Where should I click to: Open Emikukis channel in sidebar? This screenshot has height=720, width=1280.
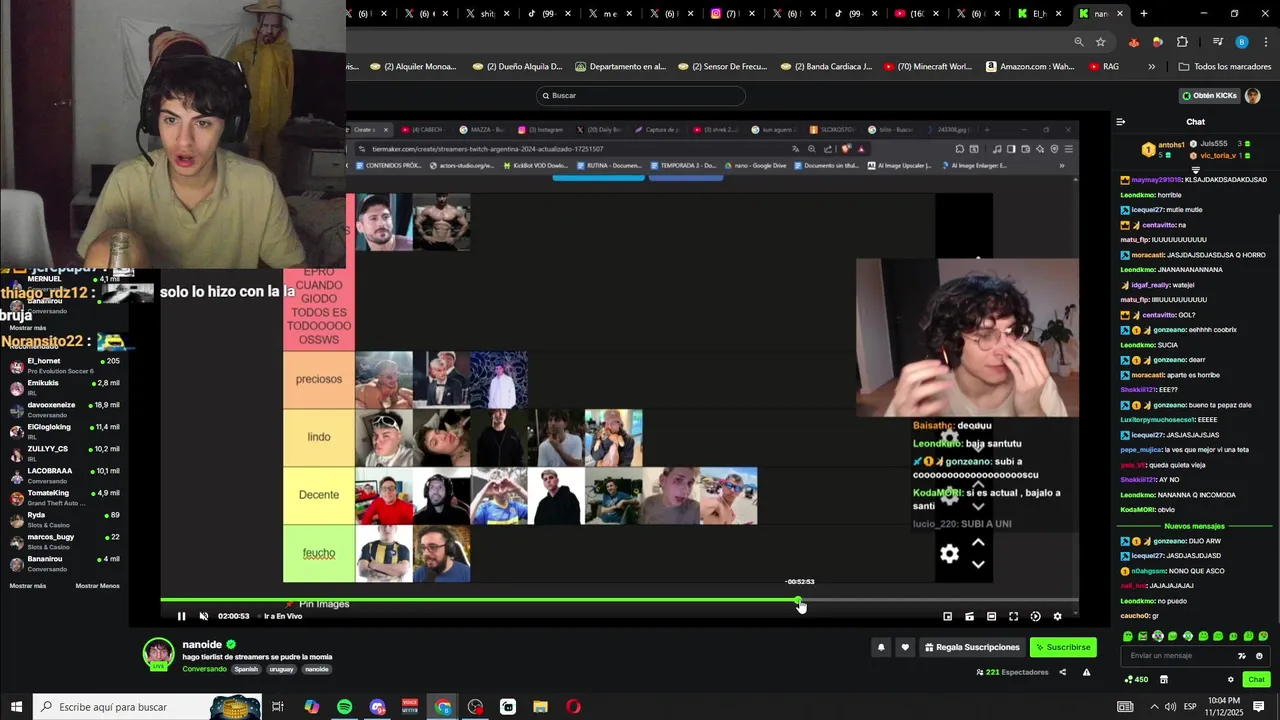point(65,387)
